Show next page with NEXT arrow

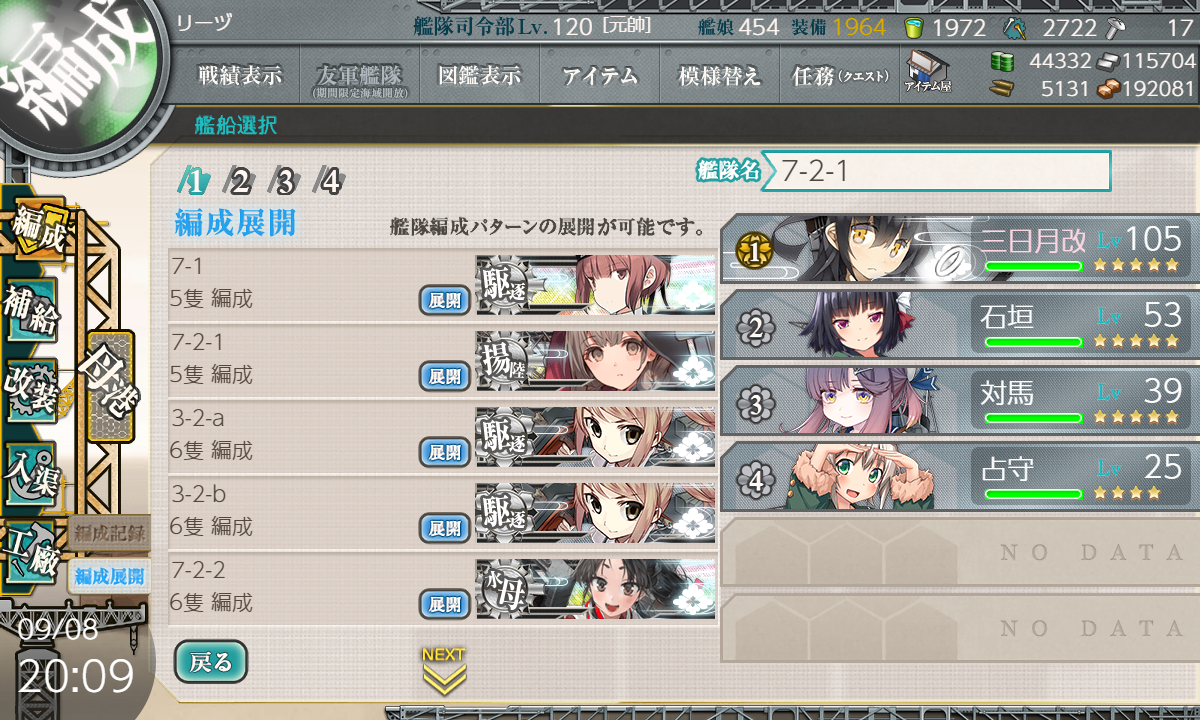[443, 670]
